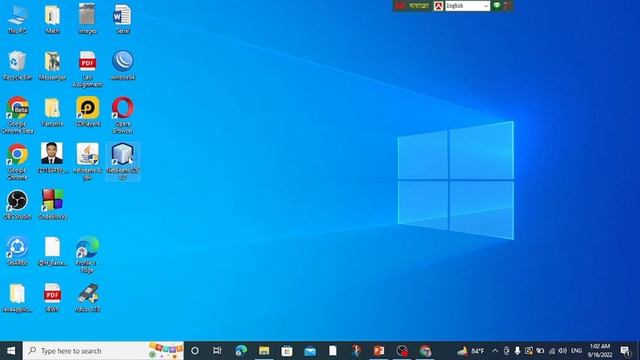Screen dimensions: 640x360
Task: Select the winbox64 shortcut icon
Action: (x=122, y=65)
